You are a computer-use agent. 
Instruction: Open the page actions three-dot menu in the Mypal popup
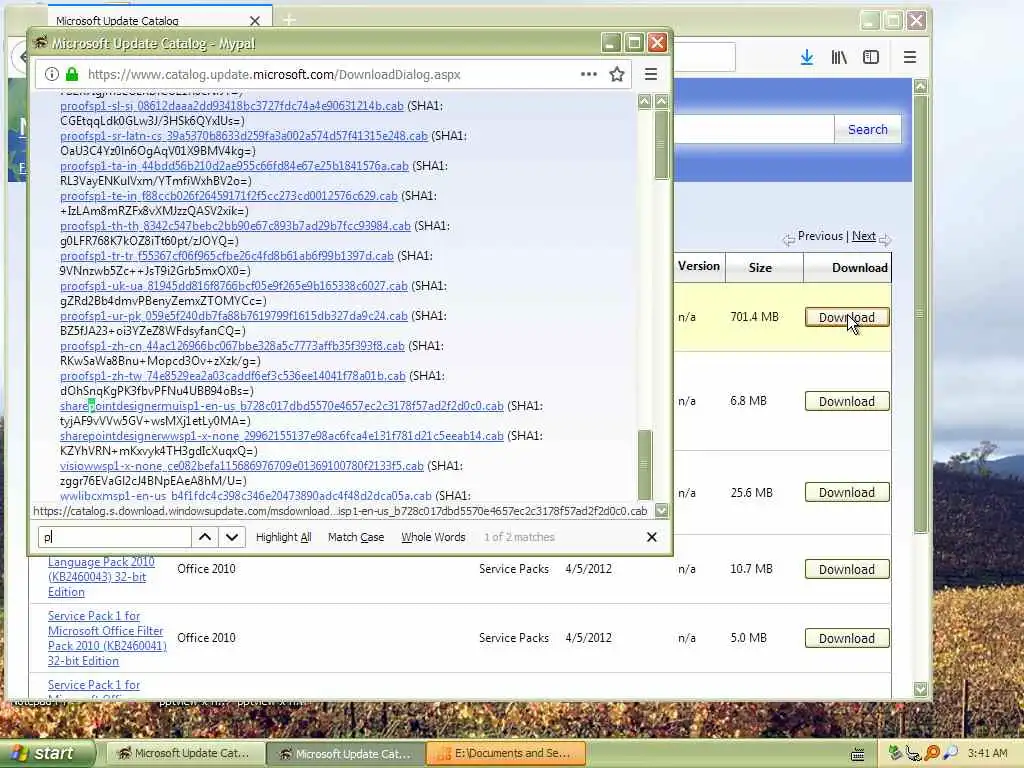[x=588, y=74]
